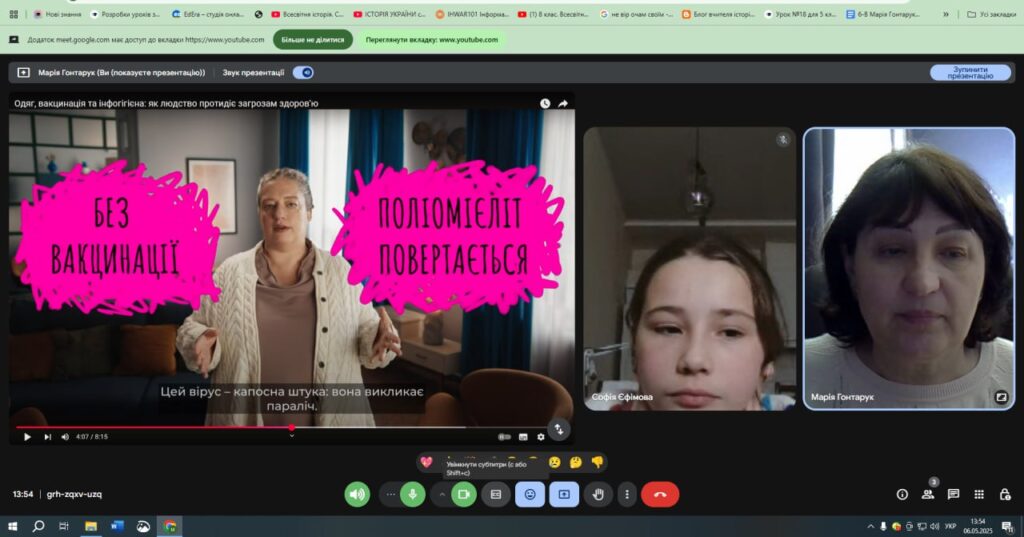This screenshot has width=1024, height=537.
Task: Click the meeting code grh-zqxv-uzq
Action: coord(74,495)
